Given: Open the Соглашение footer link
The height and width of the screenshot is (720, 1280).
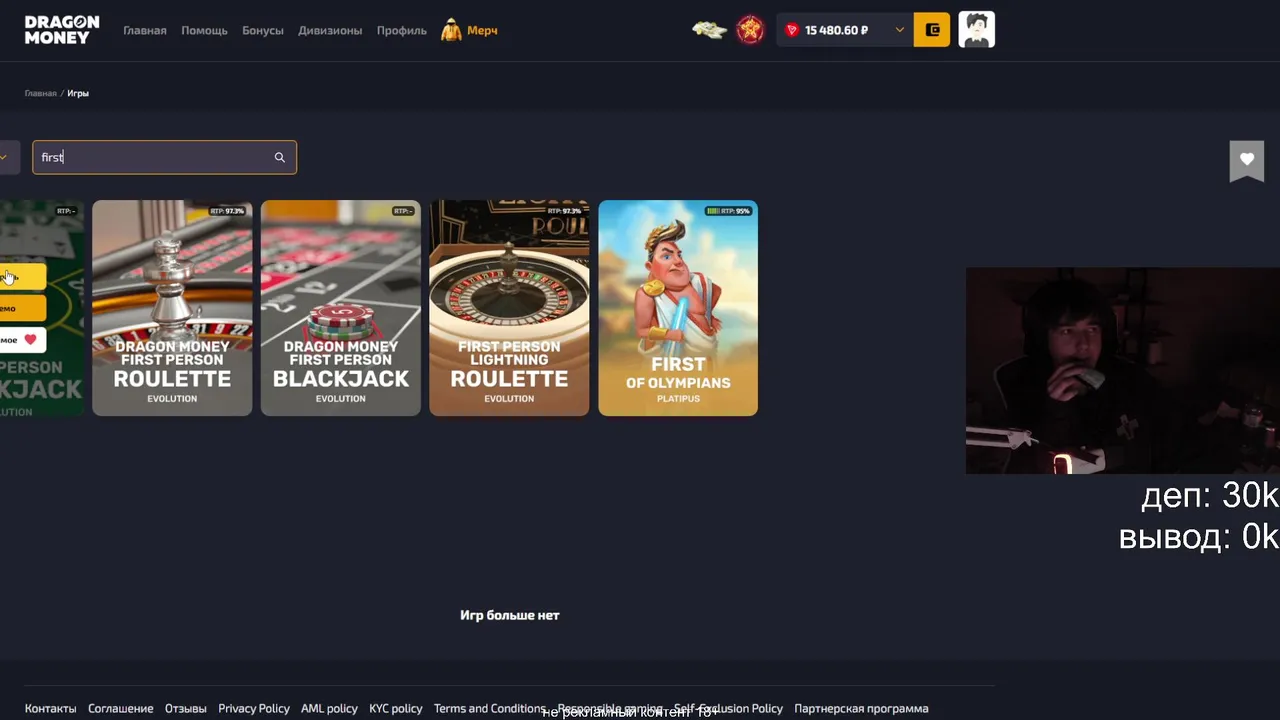Looking at the screenshot, I should point(120,708).
